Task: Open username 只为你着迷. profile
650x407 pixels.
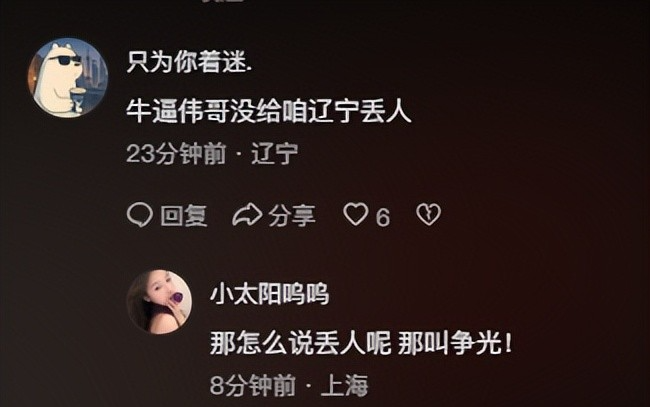Action: 189,63
